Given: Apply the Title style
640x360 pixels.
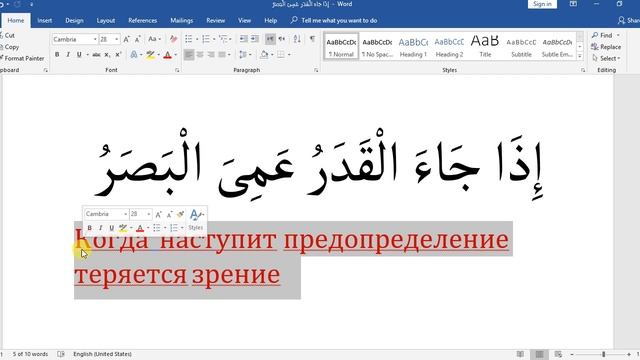Looking at the screenshot, I should tap(485, 47).
